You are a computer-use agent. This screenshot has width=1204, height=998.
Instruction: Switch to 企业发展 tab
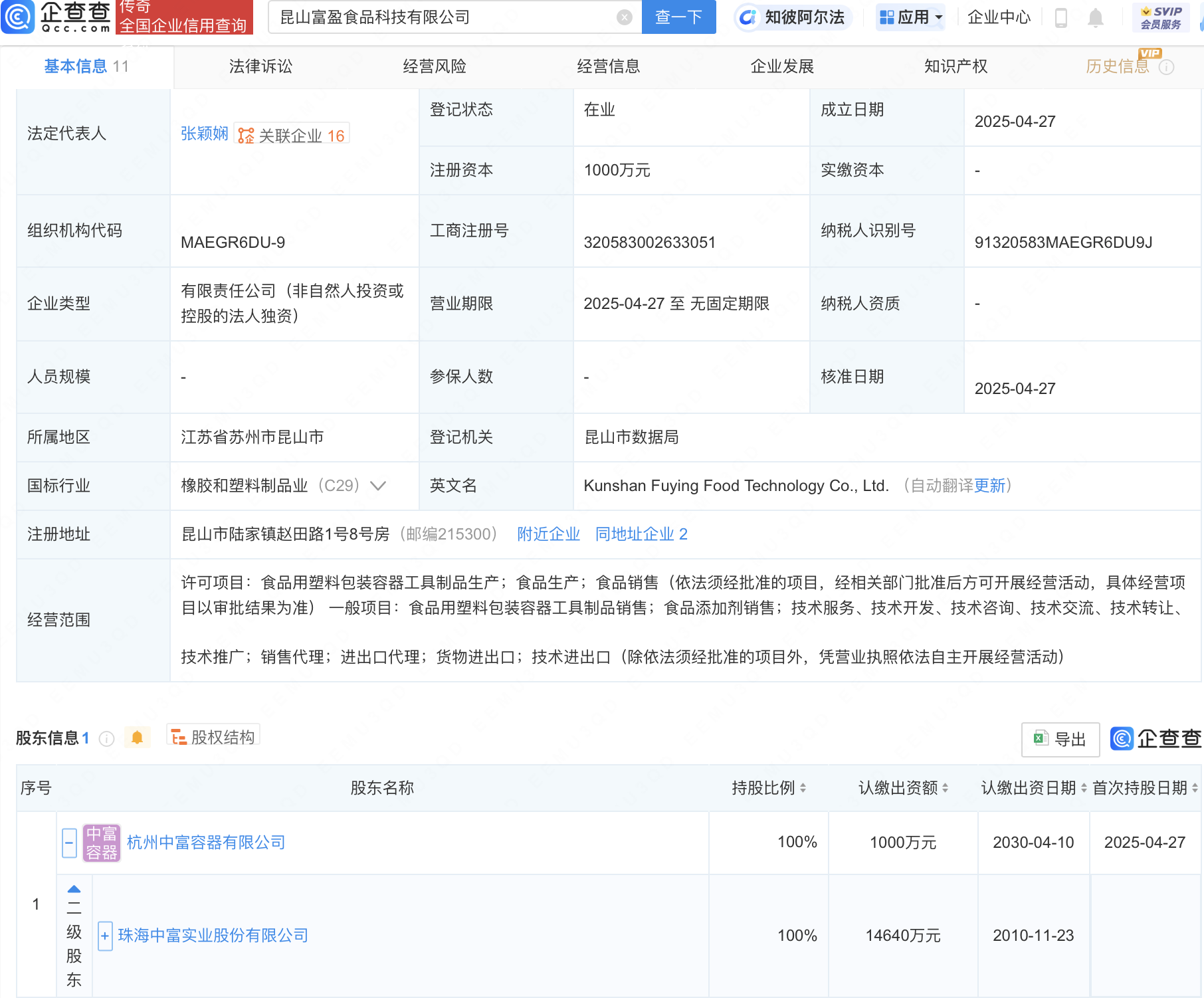pos(782,66)
